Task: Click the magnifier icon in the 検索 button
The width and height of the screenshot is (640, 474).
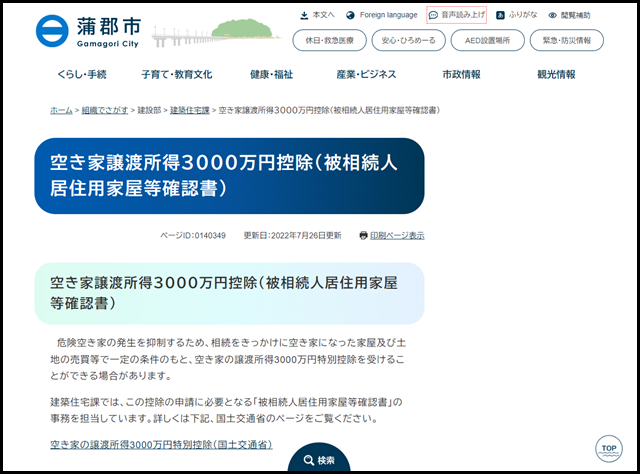Action: click(309, 460)
